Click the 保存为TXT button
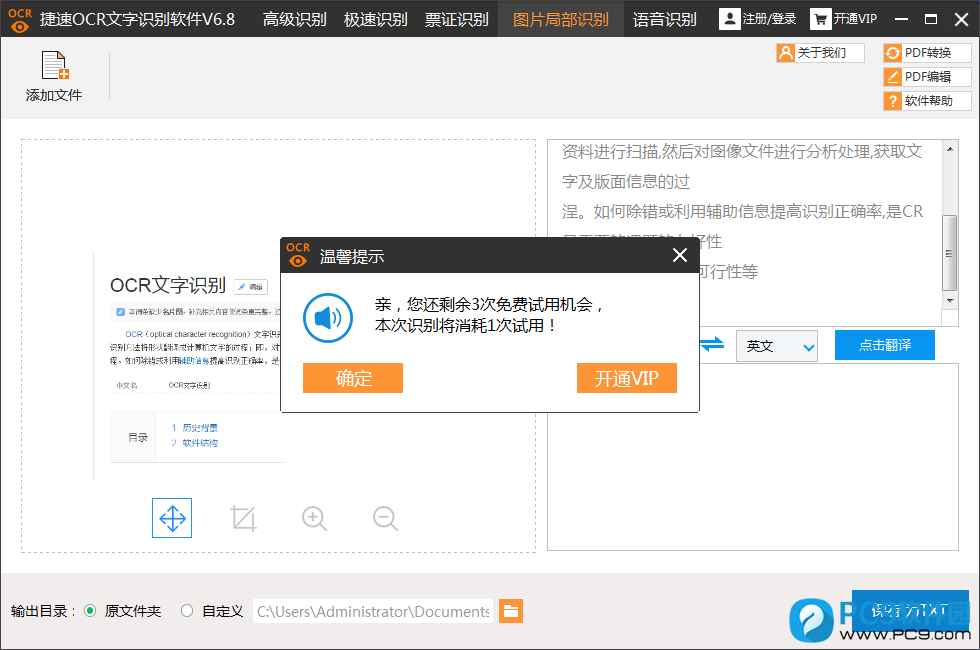 pyautogui.click(x=910, y=610)
